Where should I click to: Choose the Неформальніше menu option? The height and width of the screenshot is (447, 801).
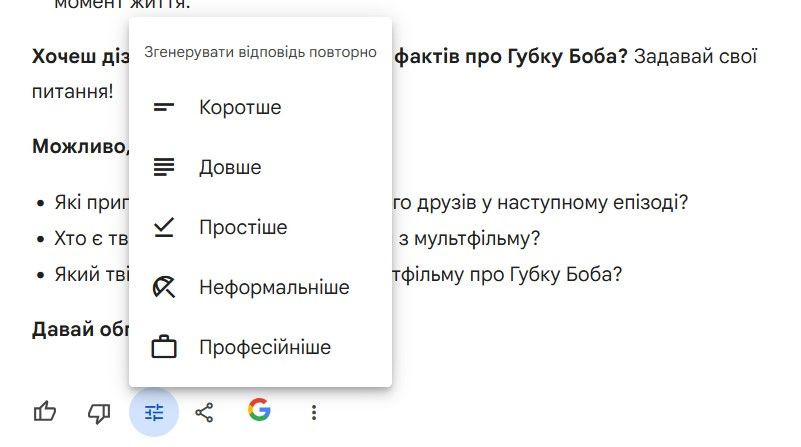274,288
